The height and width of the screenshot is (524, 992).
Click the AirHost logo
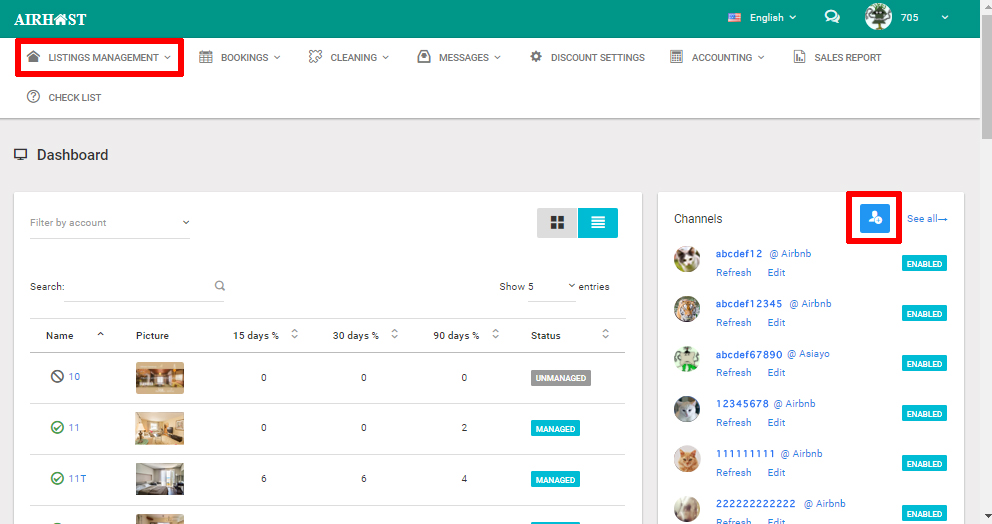(50, 20)
